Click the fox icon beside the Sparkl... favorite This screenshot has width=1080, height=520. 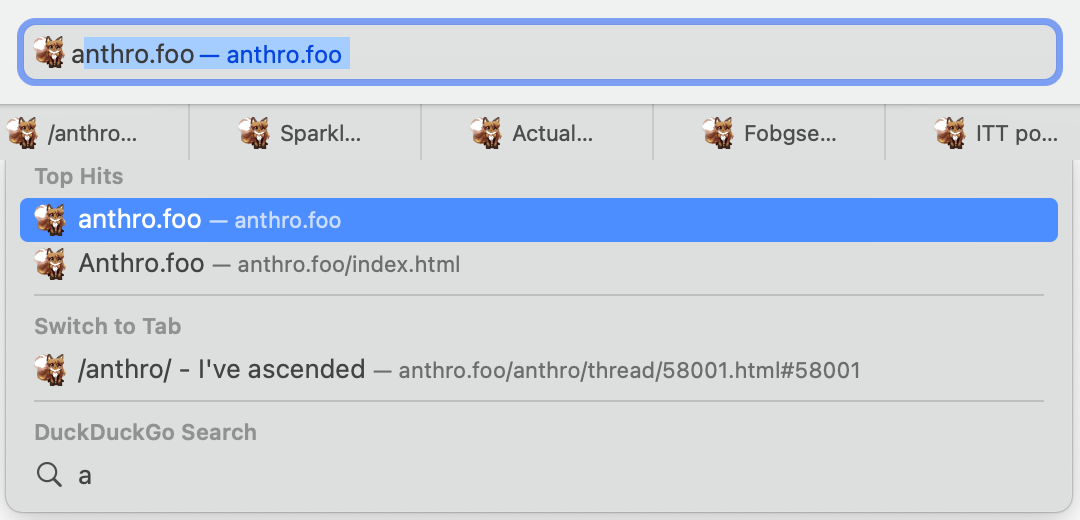(x=254, y=133)
